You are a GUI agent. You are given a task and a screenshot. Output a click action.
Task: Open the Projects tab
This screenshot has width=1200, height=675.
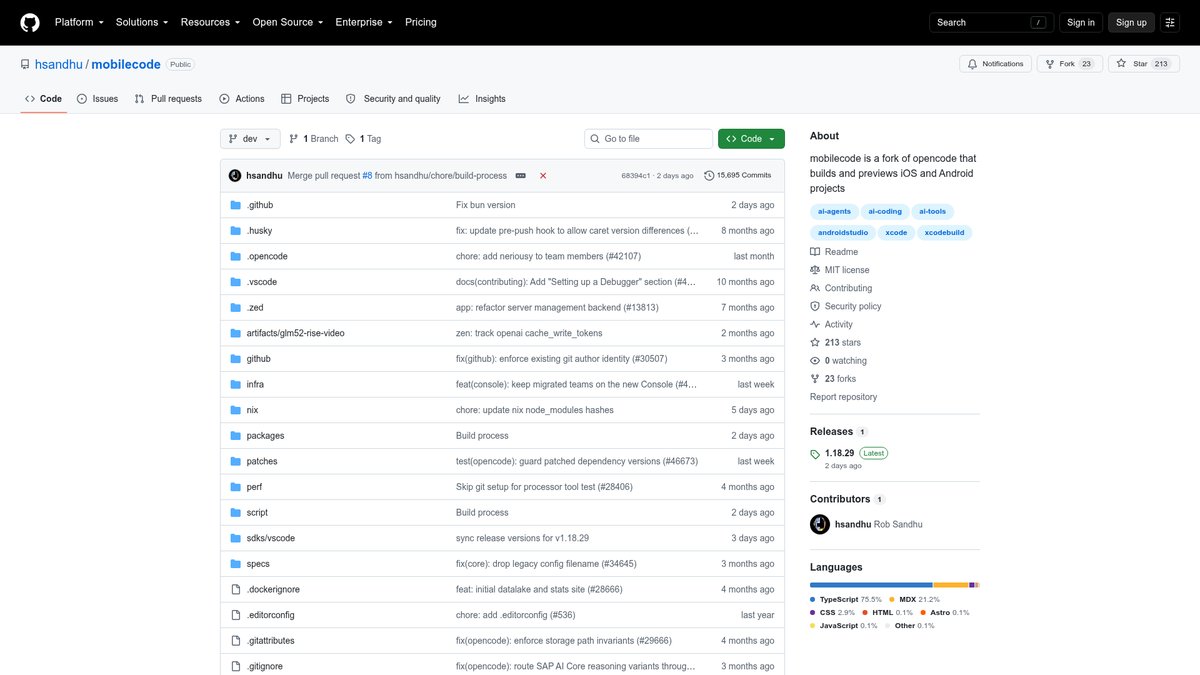[305, 99]
